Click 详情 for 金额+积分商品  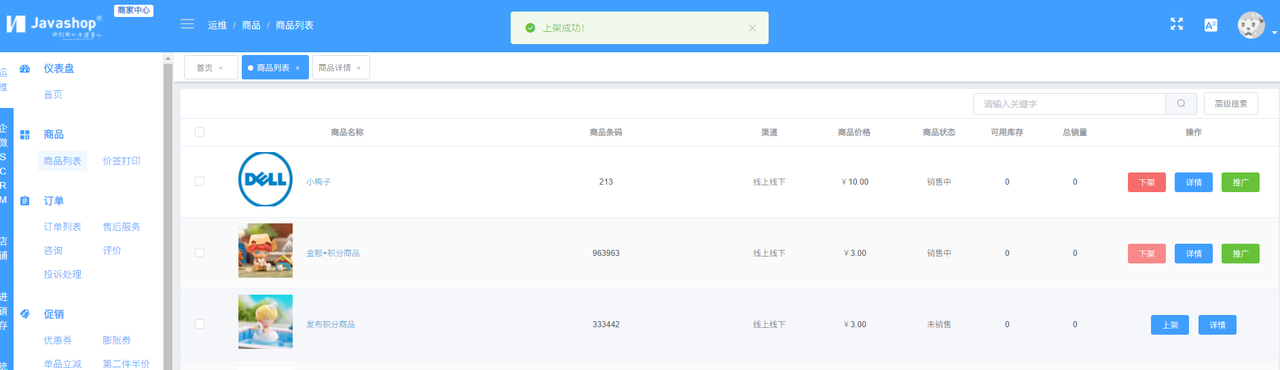[1194, 253]
